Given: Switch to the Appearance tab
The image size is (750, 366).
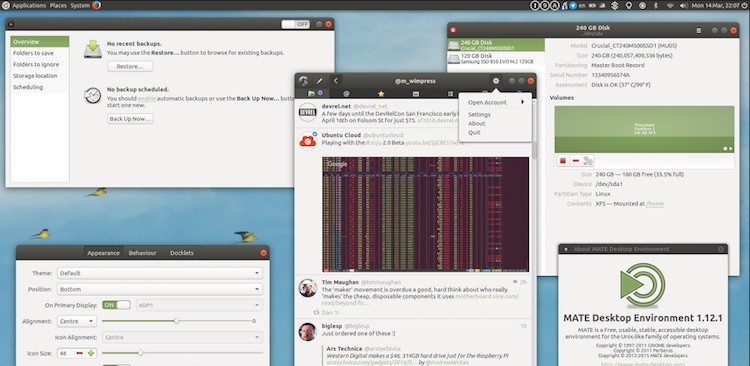Looking at the screenshot, I should (x=103, y=253).
